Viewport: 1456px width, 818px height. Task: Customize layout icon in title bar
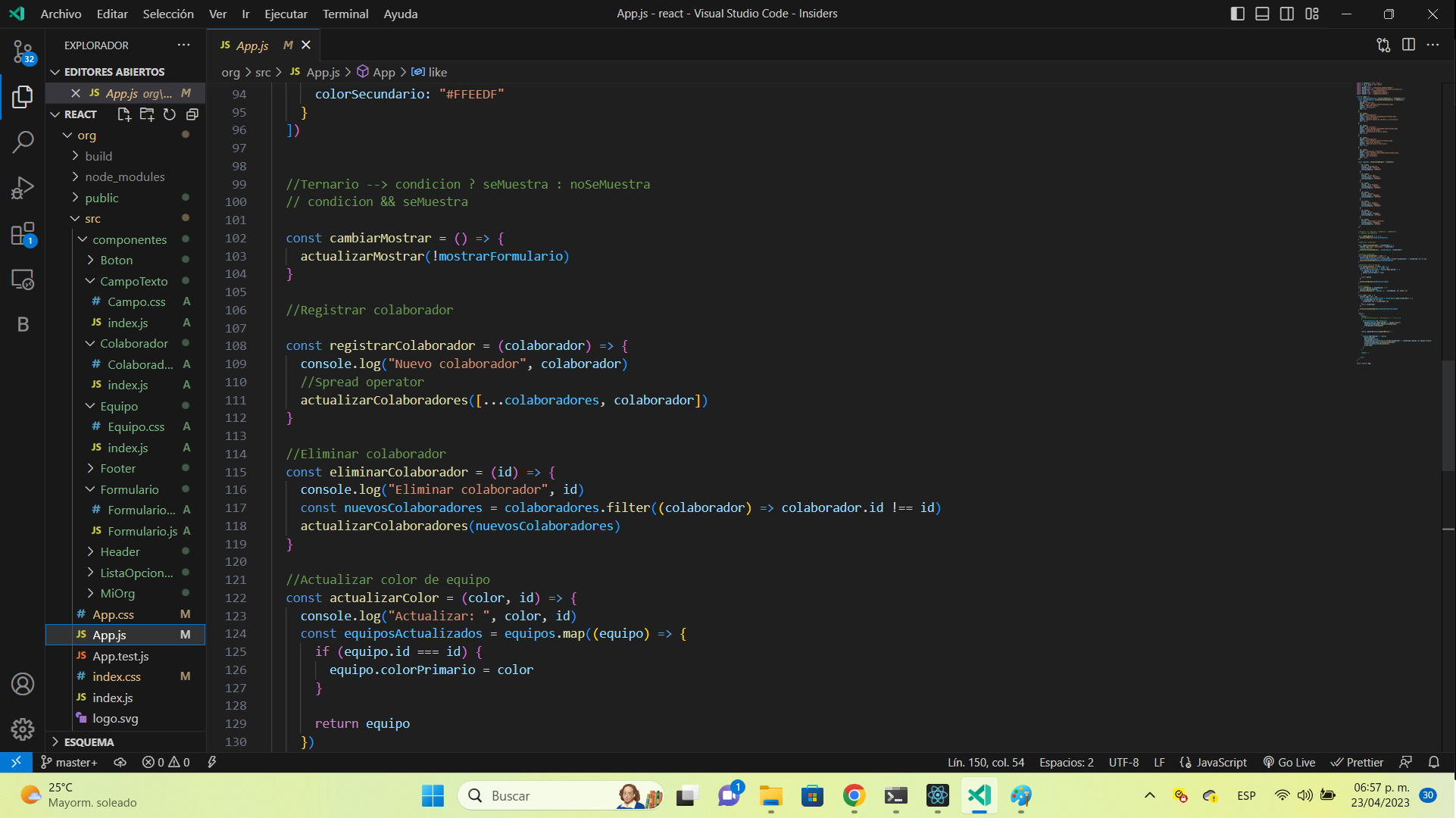[1312, 14]
